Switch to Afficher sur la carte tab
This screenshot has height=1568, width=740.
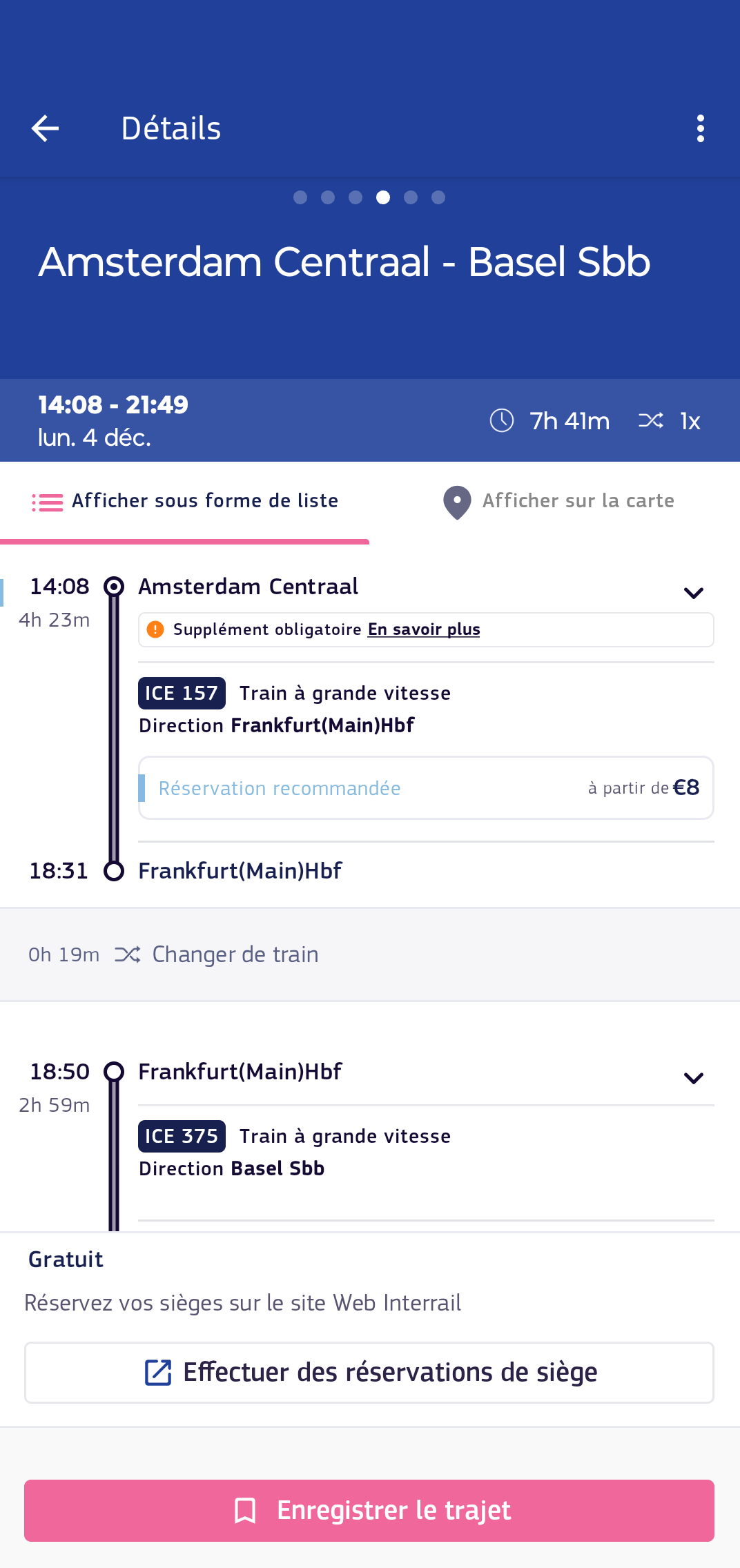558,501
